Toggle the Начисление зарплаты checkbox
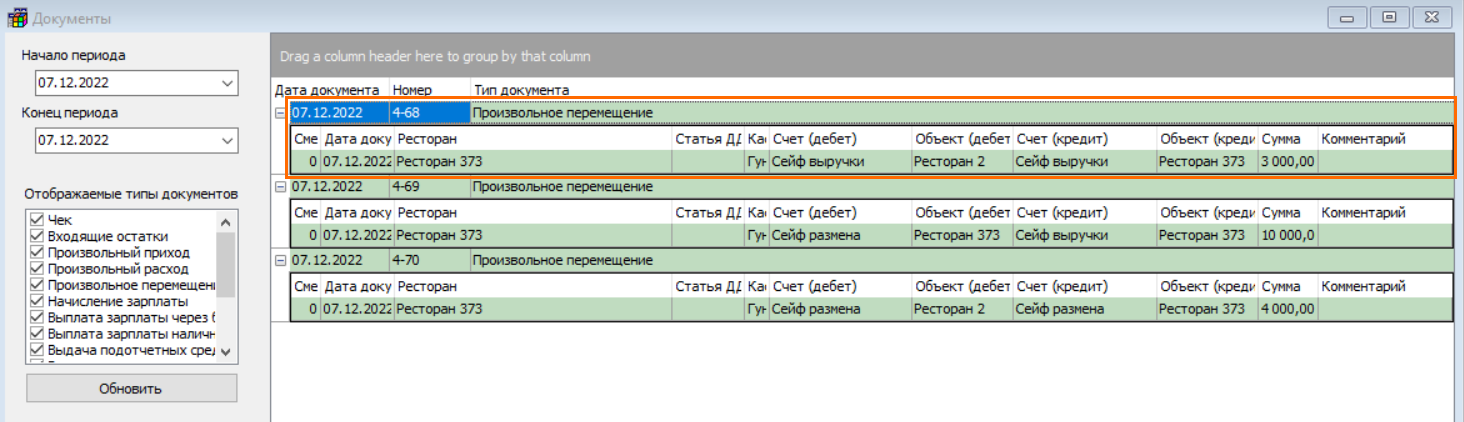The image size is (1464, 422). pyautogui.click(x=37, y=301)
